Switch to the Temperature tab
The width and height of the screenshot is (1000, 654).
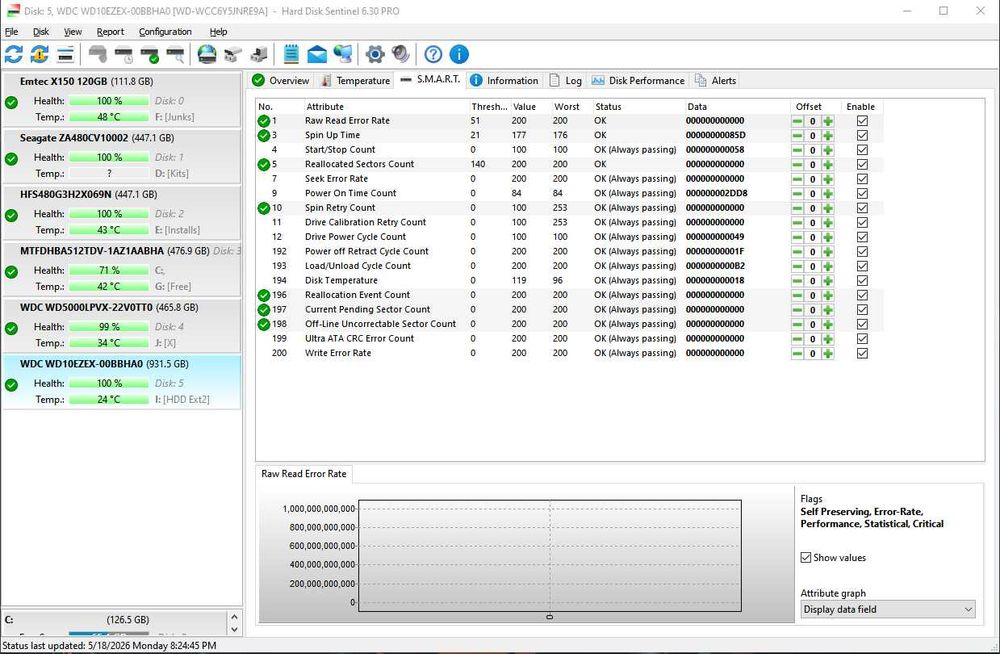355,80
